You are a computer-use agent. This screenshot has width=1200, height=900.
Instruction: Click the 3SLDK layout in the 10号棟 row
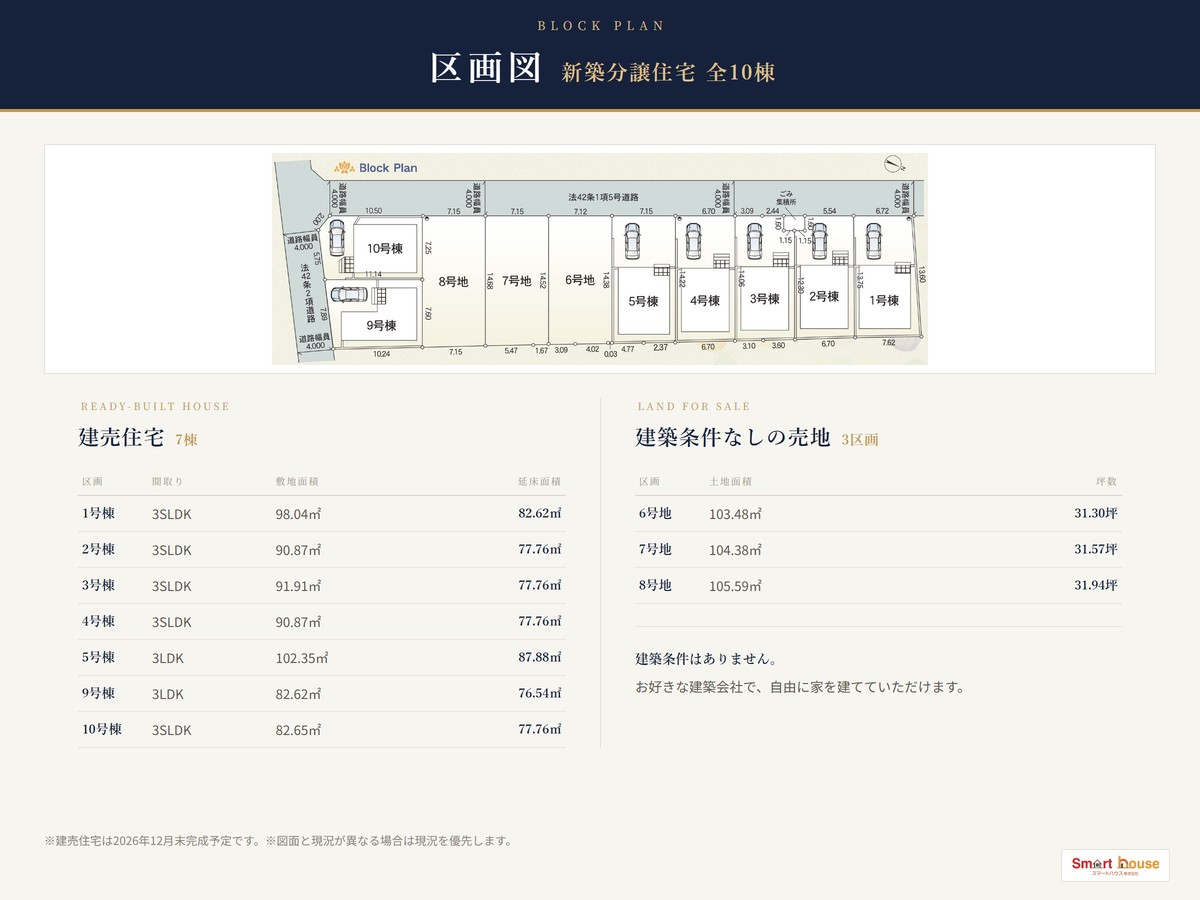tap(172, 730)
